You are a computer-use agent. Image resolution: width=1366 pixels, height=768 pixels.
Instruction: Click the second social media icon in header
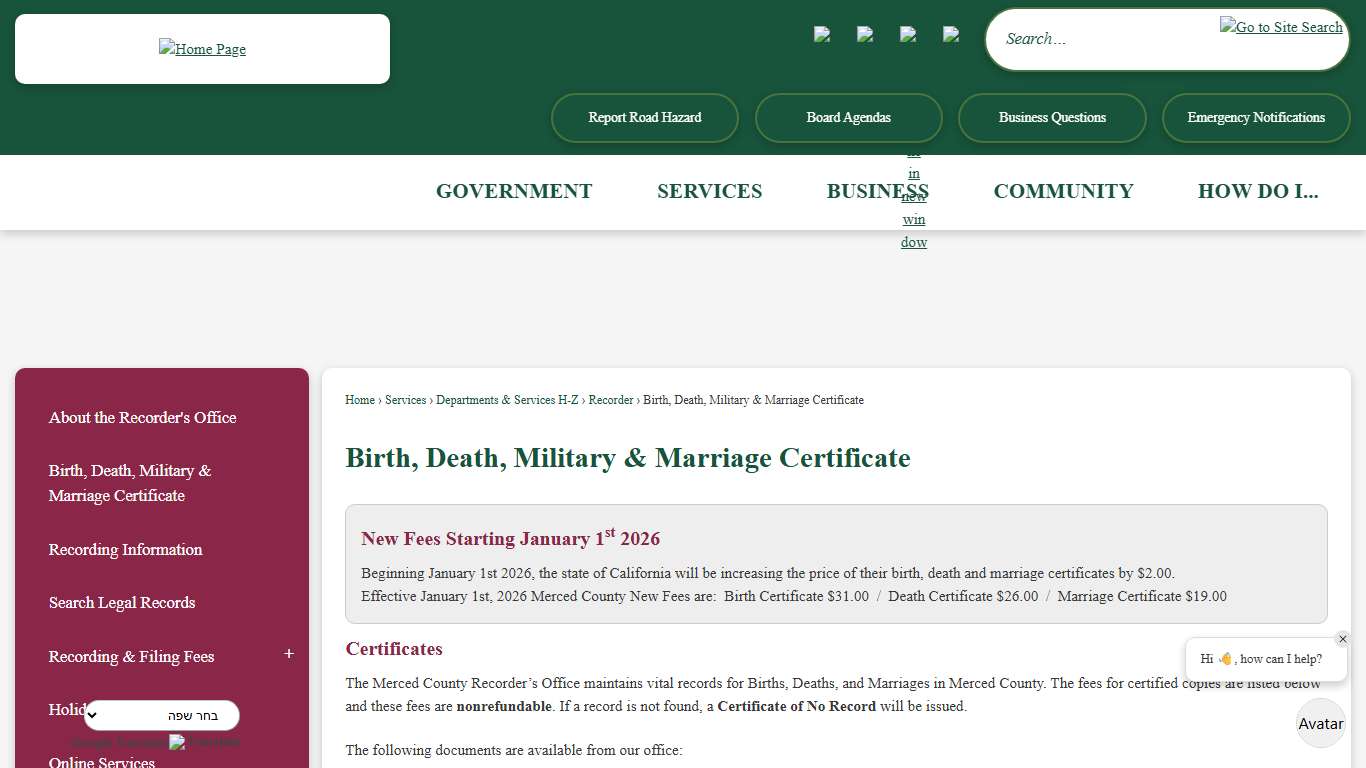[x=865, y=36]
